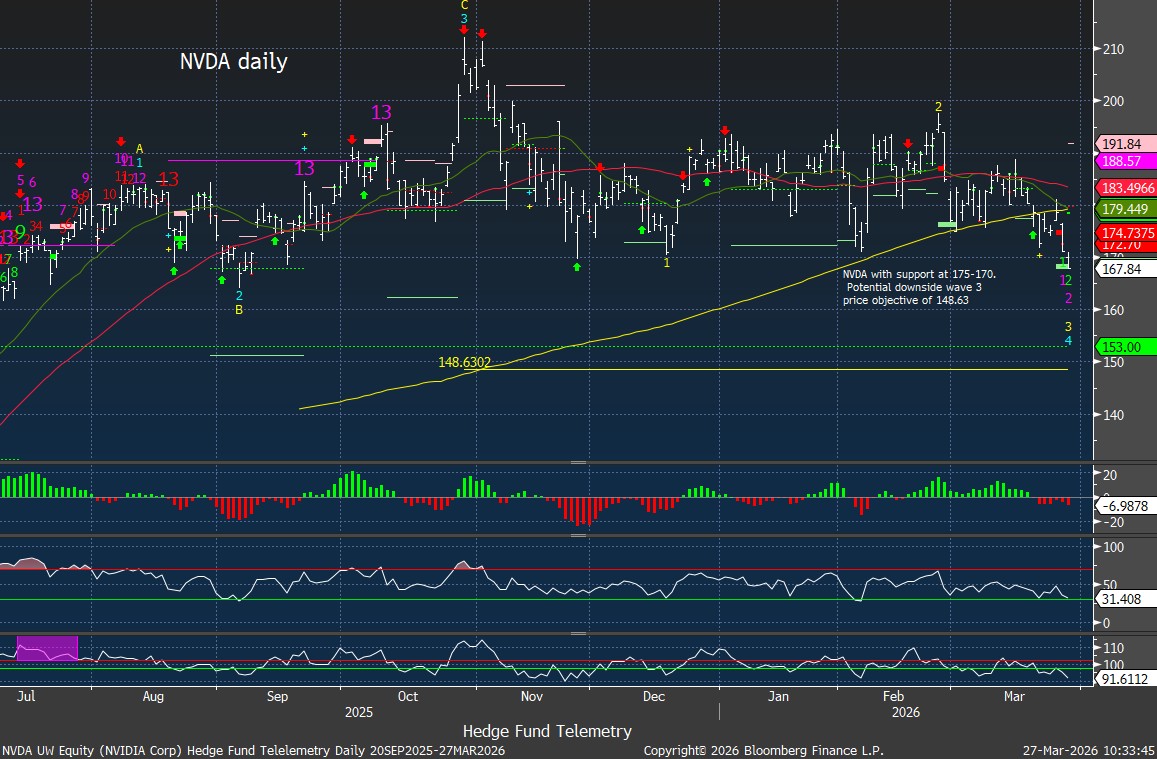Click the purple shaded box in bottom indicator
This screenshot has height=759, width=1157.
(x=47, y=647)
